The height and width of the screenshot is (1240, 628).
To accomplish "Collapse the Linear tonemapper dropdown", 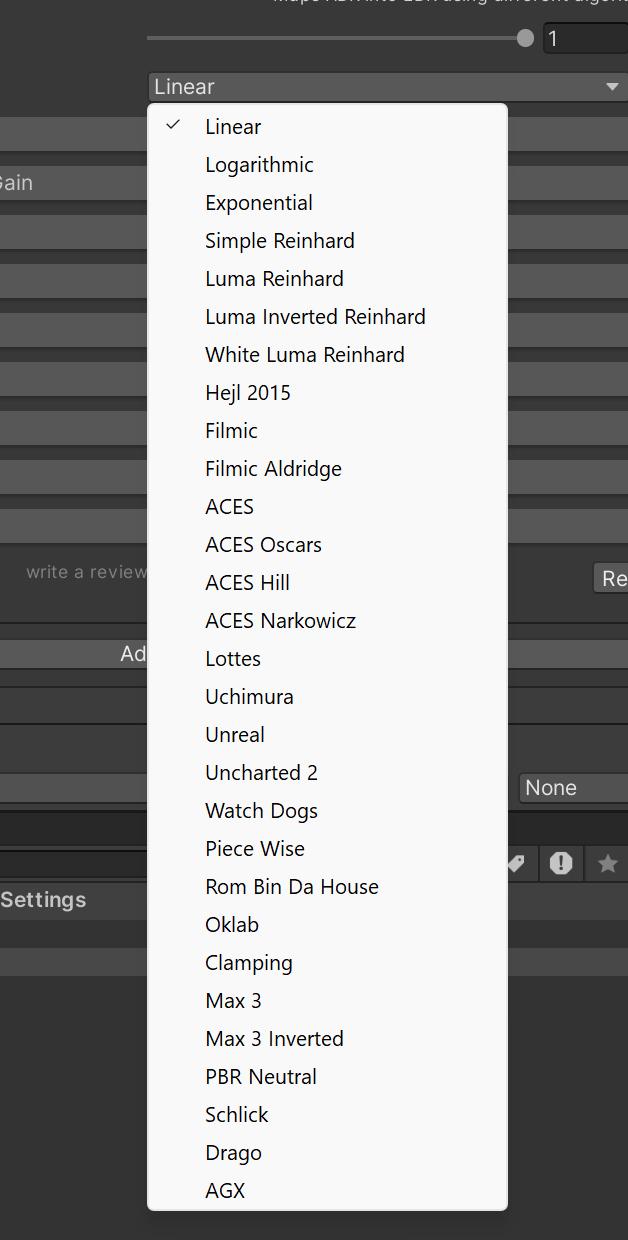I will (x=380, y=87).
